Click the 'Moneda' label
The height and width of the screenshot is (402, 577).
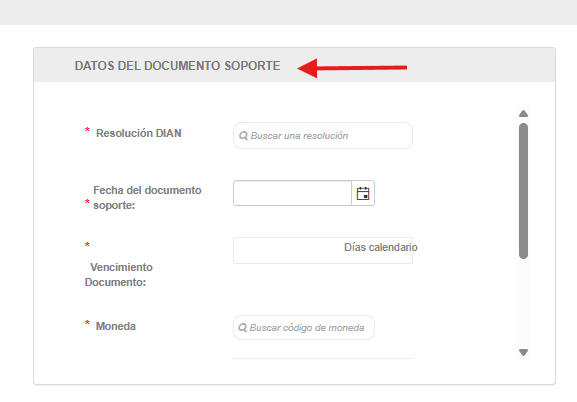tap(116, 326)
